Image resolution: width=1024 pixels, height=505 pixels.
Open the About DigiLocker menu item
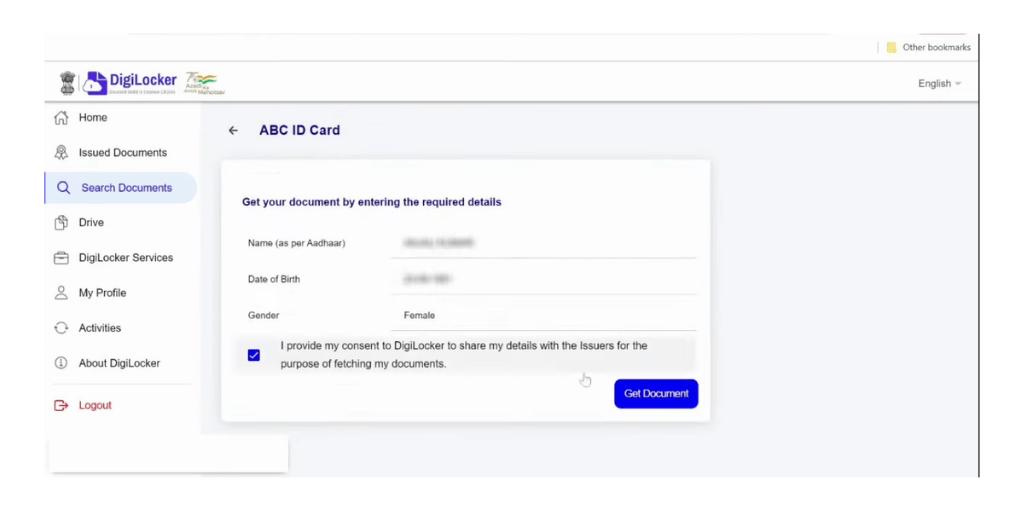click(x=121, y=363)
